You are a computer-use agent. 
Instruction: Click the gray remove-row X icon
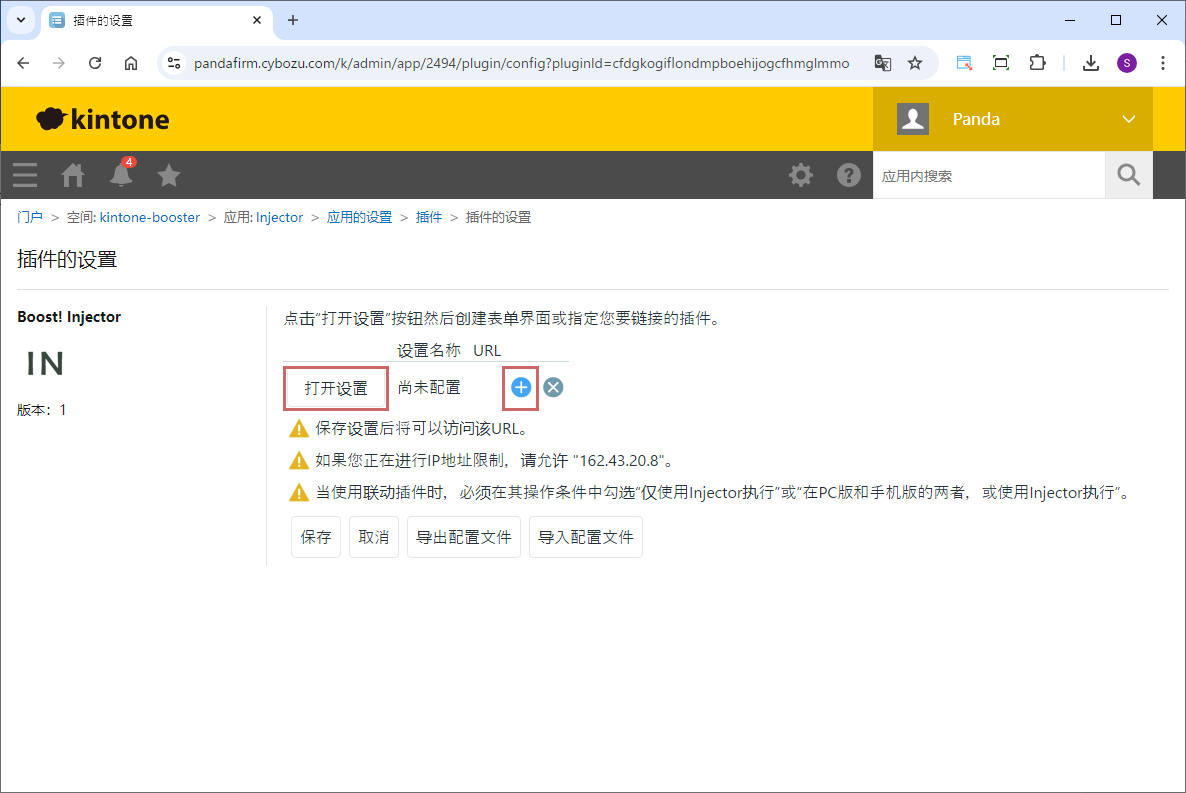point(553,387)
